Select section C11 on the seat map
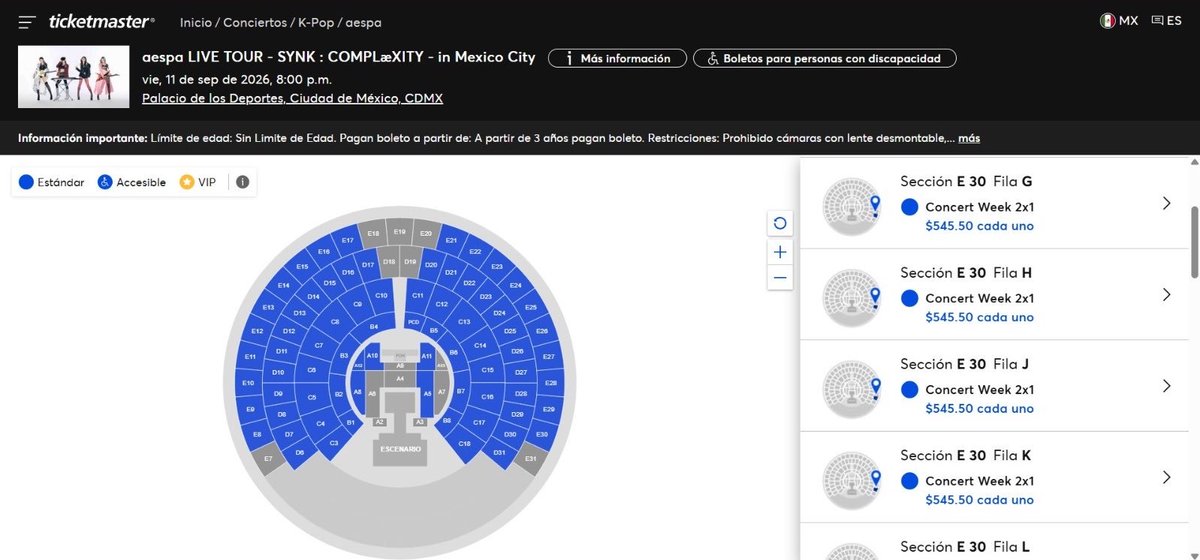The height and width of the screenshot is (560, 1200). point(417,296)
